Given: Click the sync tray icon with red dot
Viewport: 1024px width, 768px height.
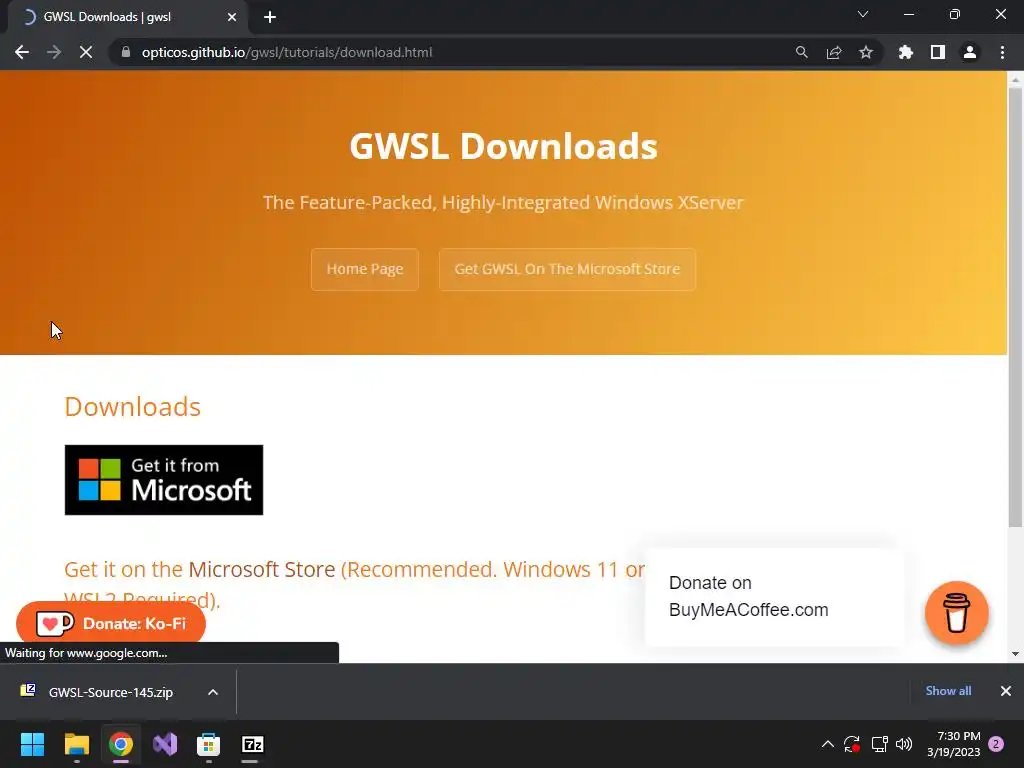Looking at the screenshot, I should [852, 744].
